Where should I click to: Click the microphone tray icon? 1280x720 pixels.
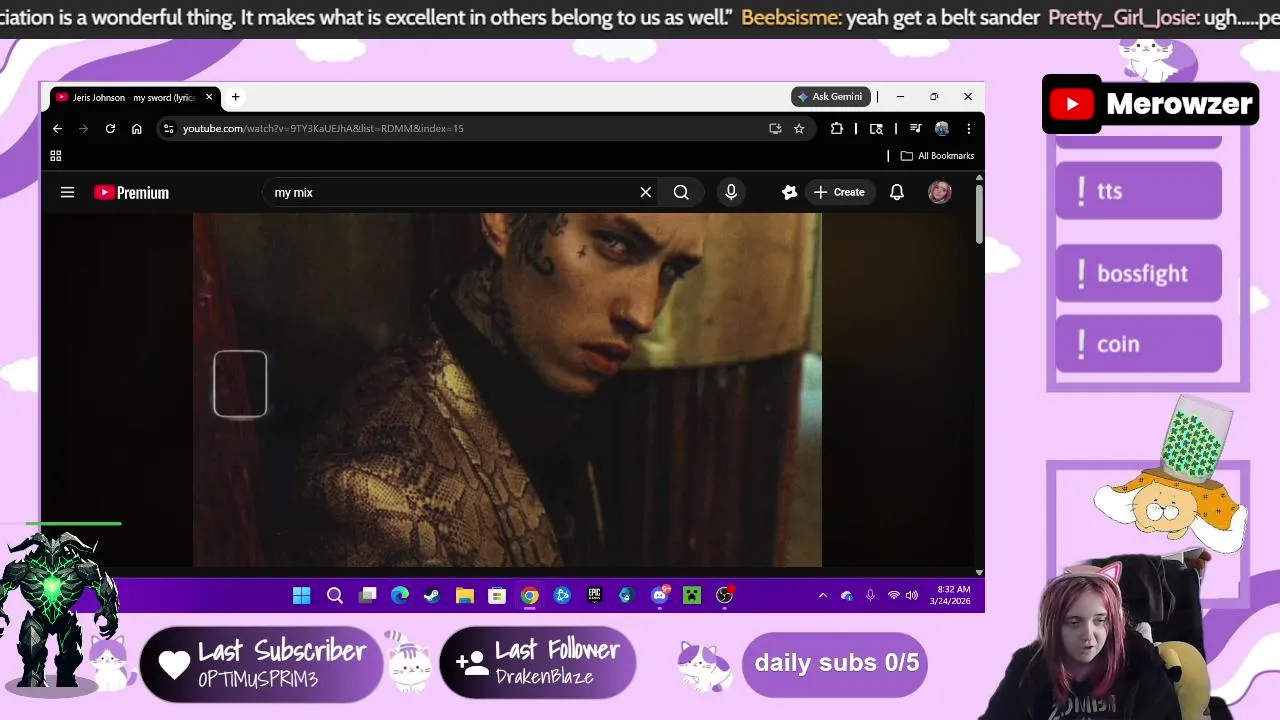click(x=870, y=596)
